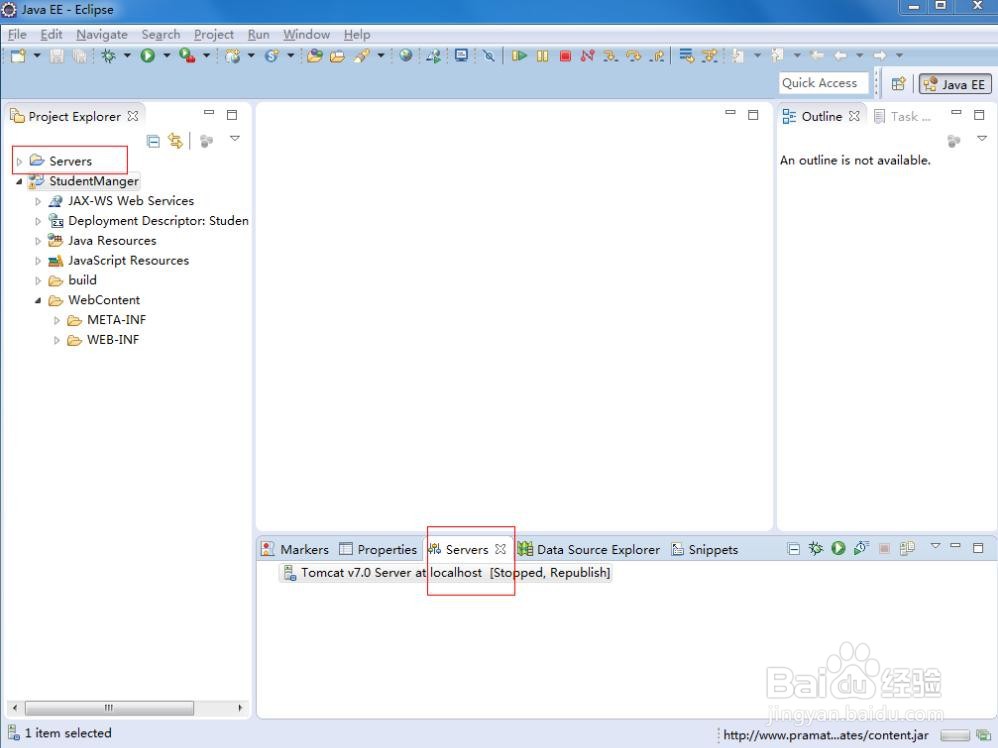Screen dimensions: 998x748
Task: Open the Help menu
Action: pos(357,34)
